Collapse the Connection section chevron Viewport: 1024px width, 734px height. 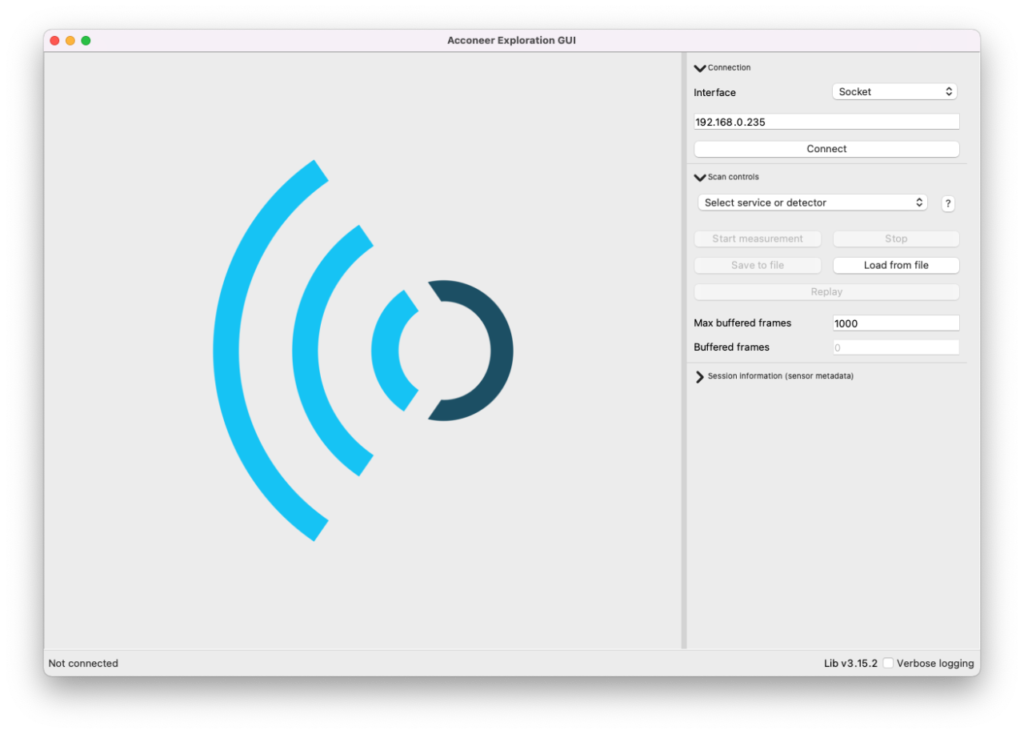pos(699,68)
